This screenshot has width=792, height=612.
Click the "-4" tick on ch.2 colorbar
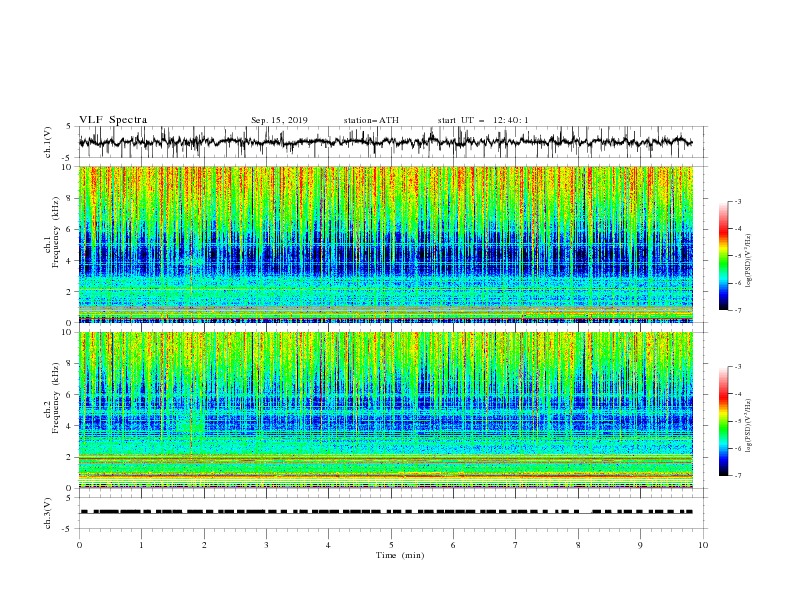(737, 394)
